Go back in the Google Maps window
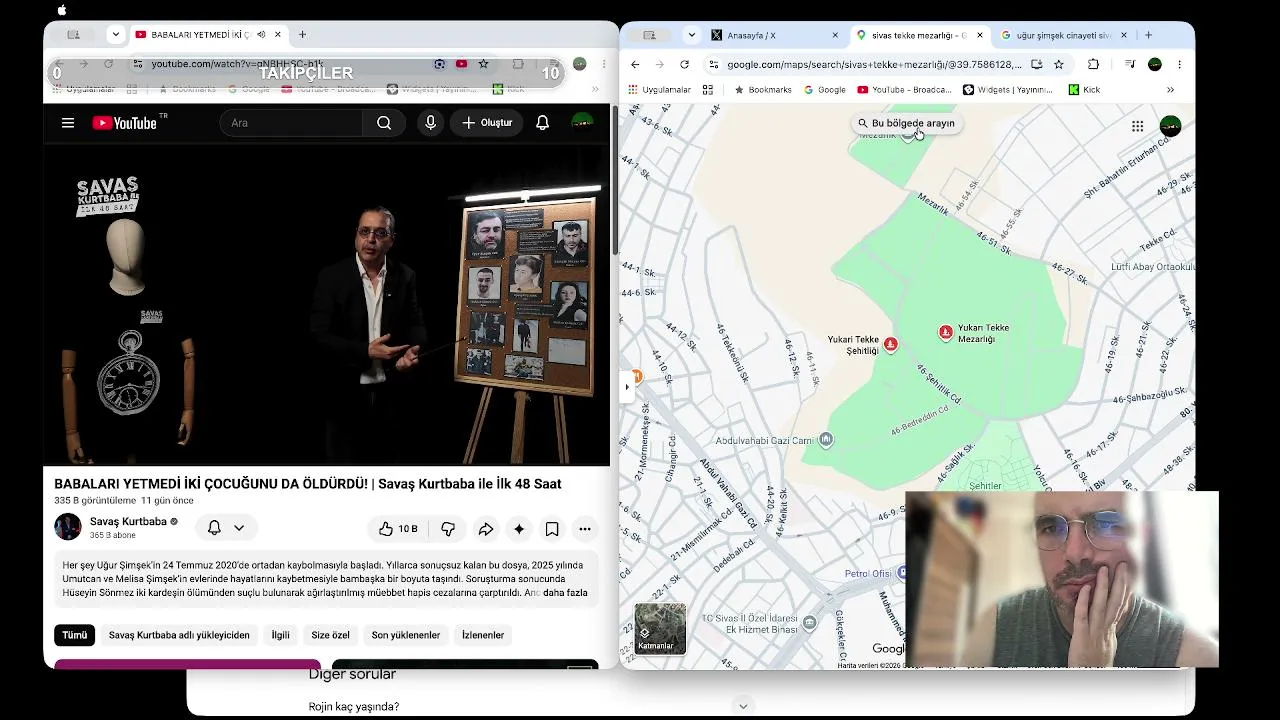 coord(635,64)
